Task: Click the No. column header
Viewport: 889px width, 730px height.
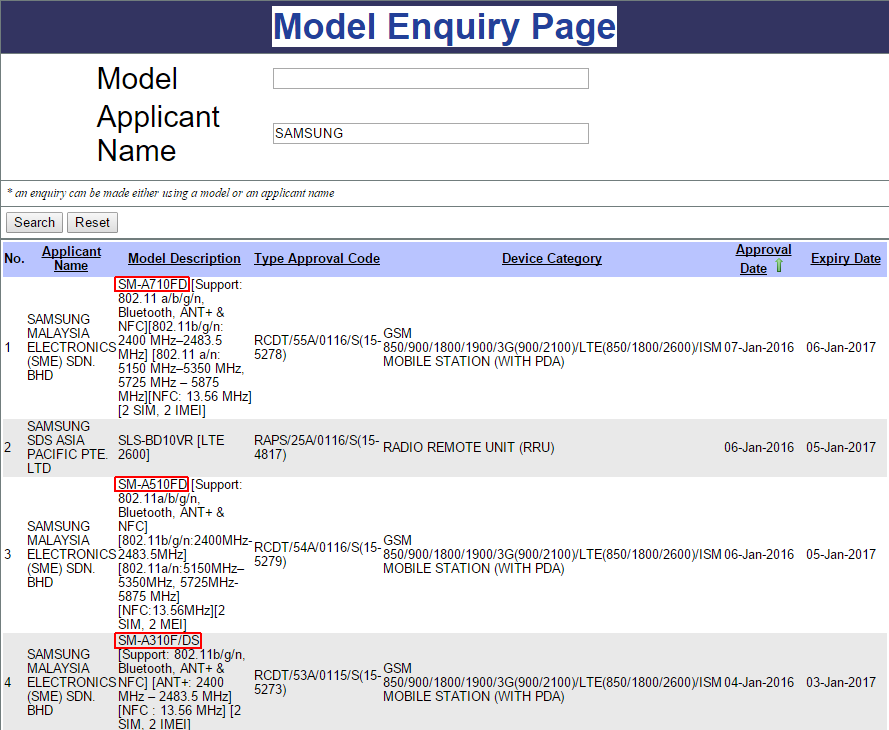Action: (x=14, y=258)
